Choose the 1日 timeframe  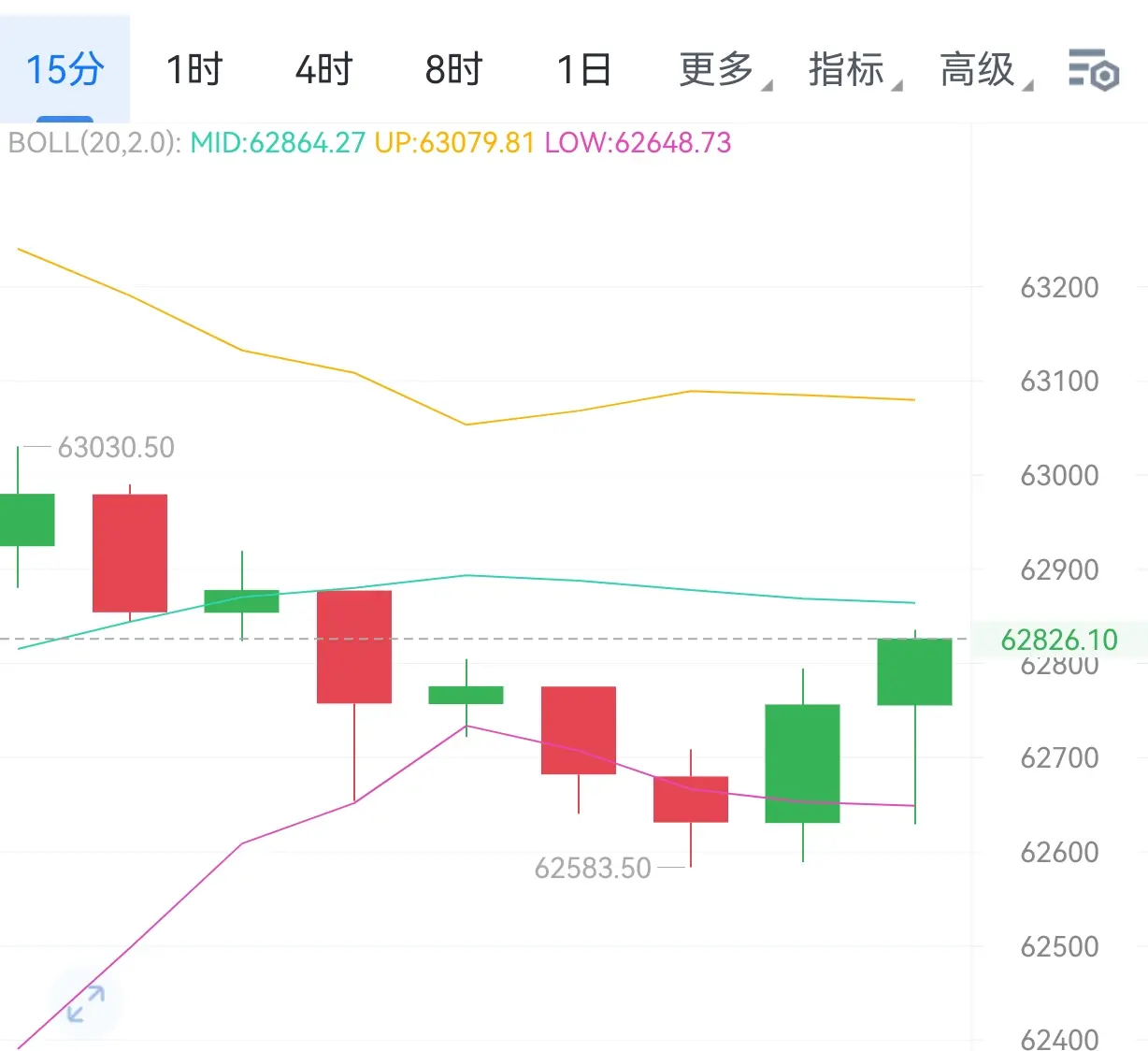(584, 70)
